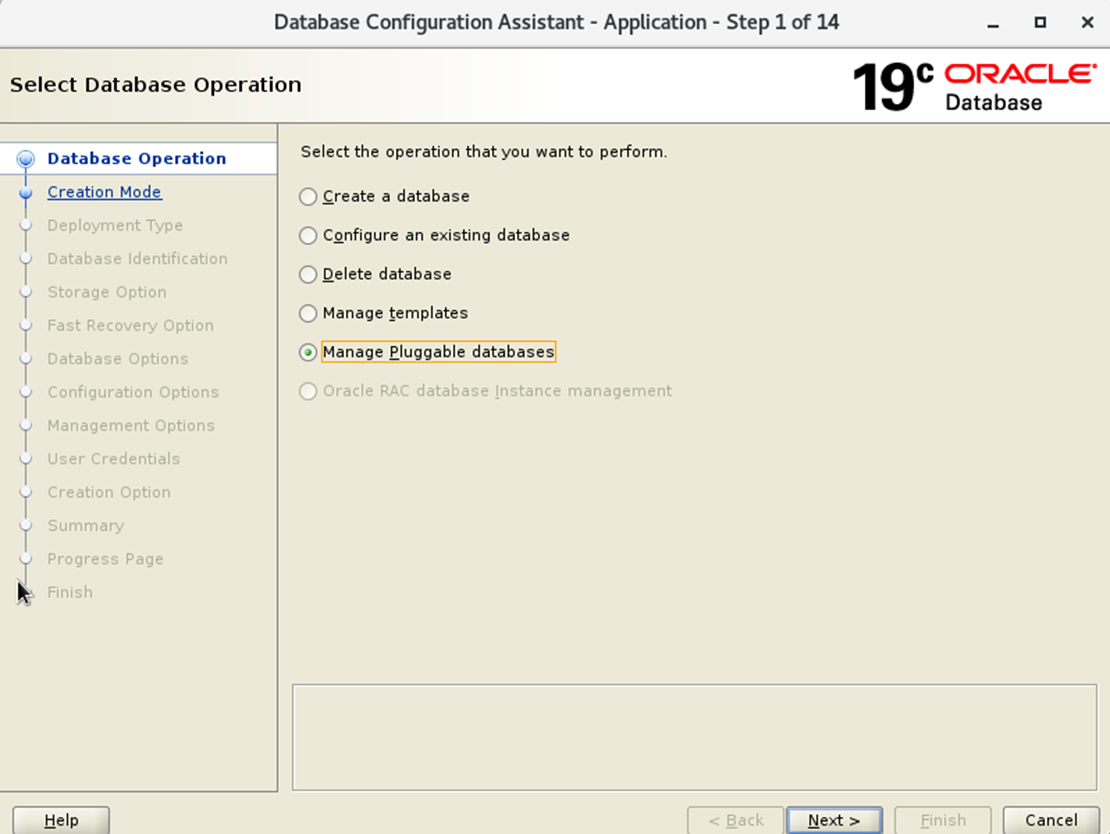Click the Oracle 19c Database logo
Screen dimensions: 1110x834
(974, 86)
